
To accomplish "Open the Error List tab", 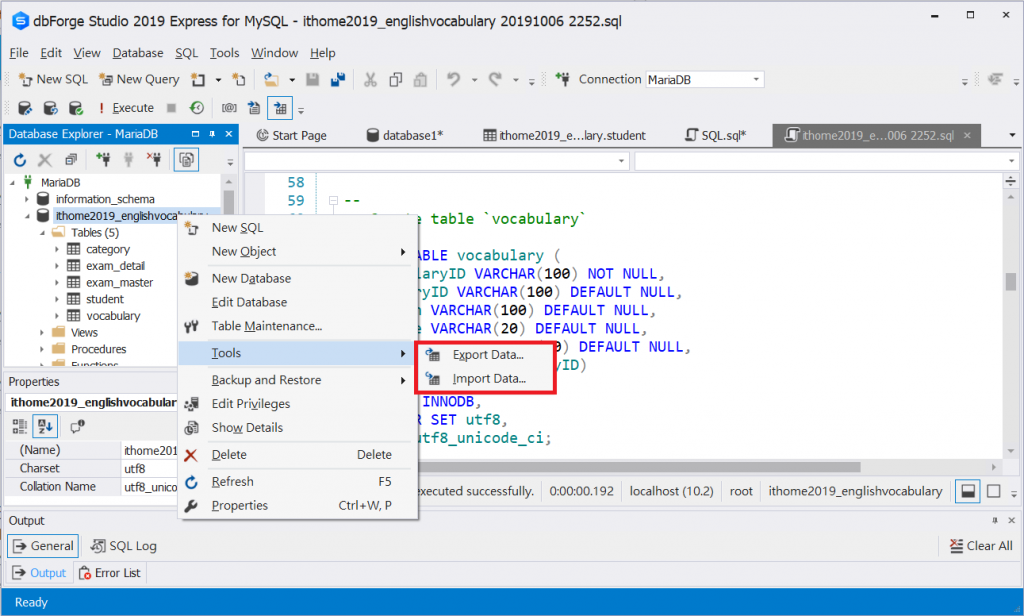I will pyautogui.click(x=110, y=573).
